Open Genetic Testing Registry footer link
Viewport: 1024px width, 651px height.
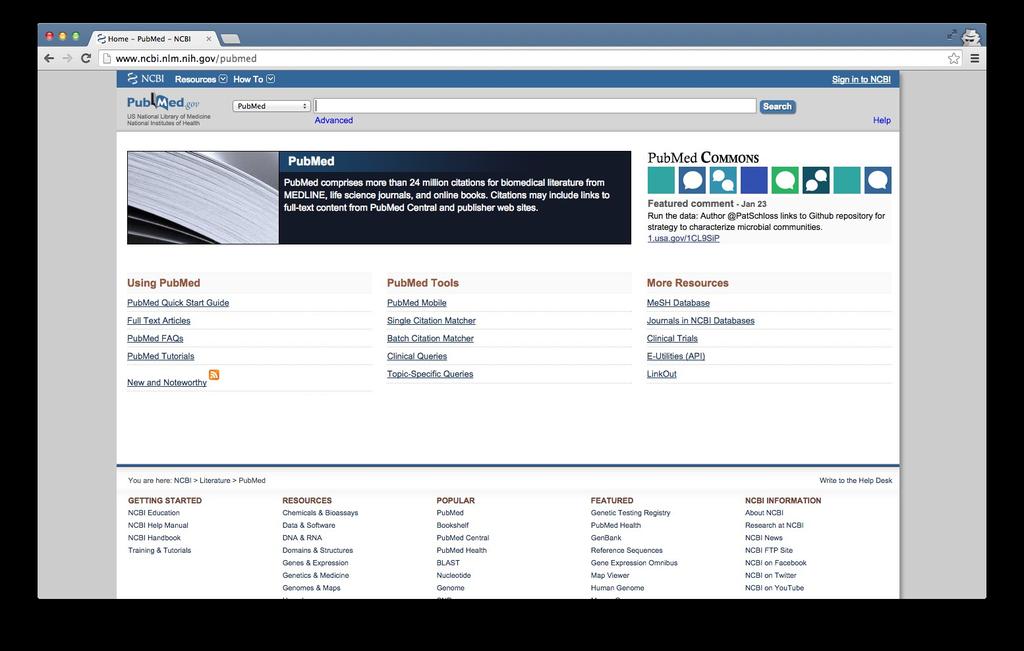(x=630, y=513)
